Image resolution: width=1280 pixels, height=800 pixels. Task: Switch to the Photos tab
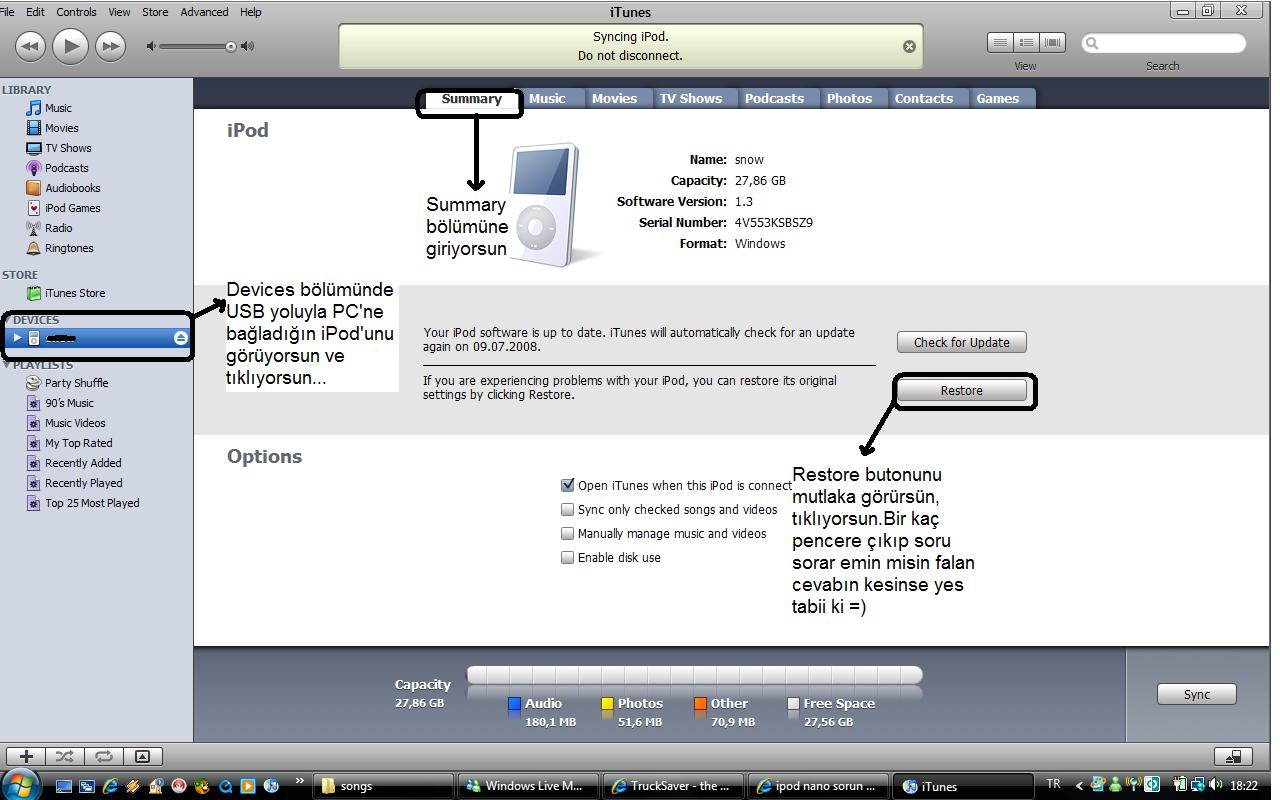click(849, 99)
